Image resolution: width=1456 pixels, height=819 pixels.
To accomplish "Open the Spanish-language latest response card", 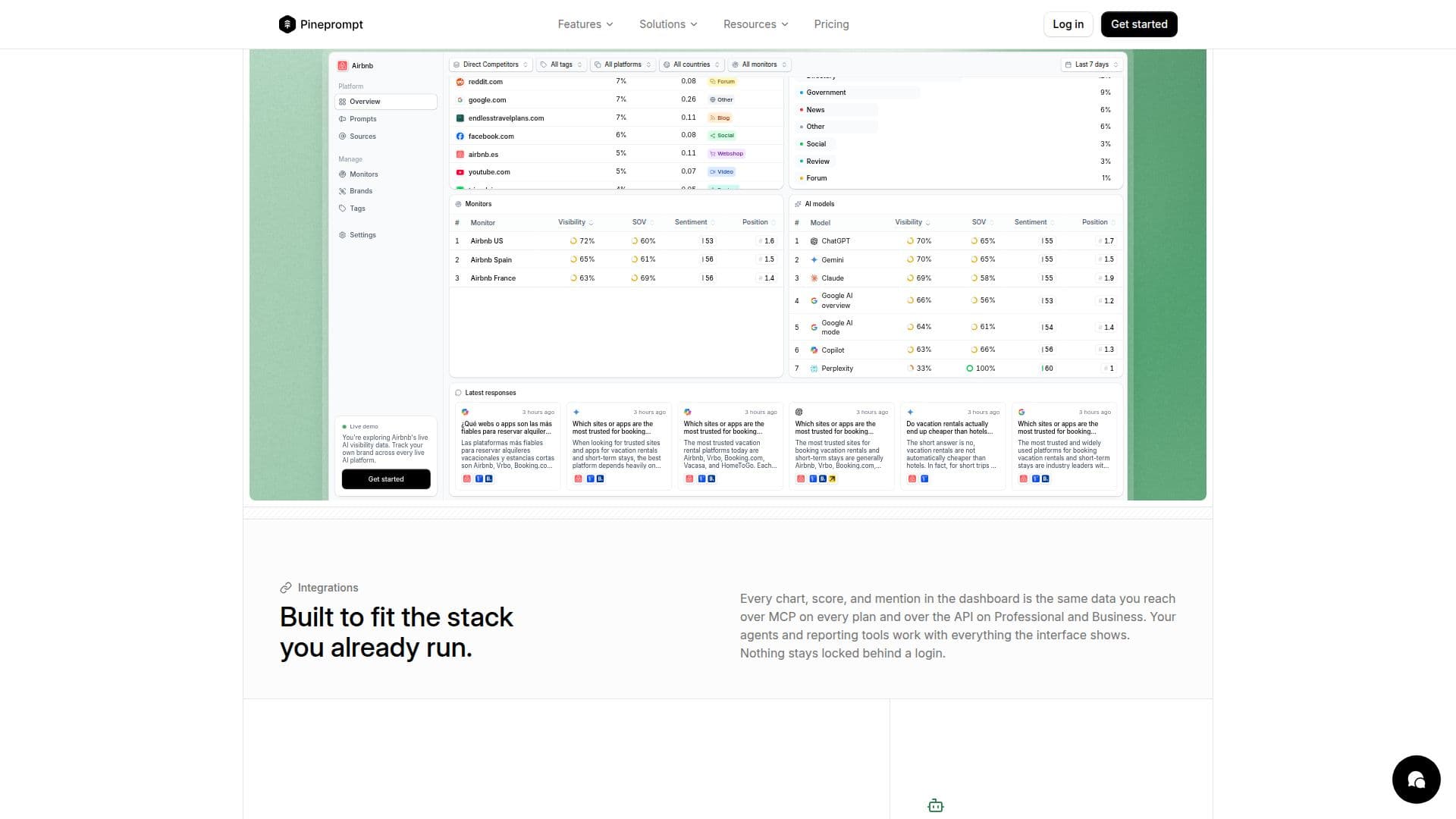I will 508,446.
